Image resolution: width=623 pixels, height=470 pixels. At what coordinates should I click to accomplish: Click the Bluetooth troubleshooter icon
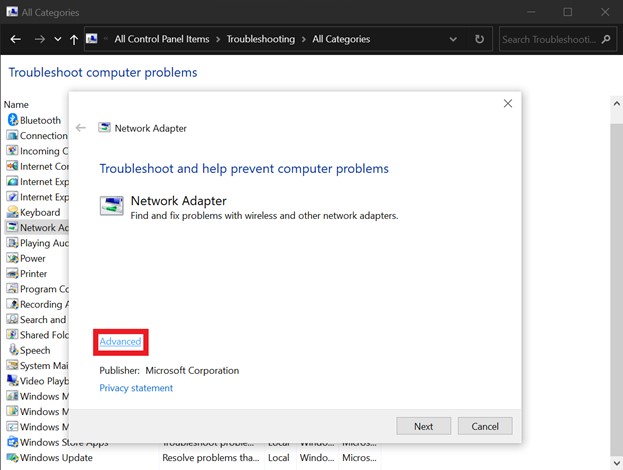point(13,120)
